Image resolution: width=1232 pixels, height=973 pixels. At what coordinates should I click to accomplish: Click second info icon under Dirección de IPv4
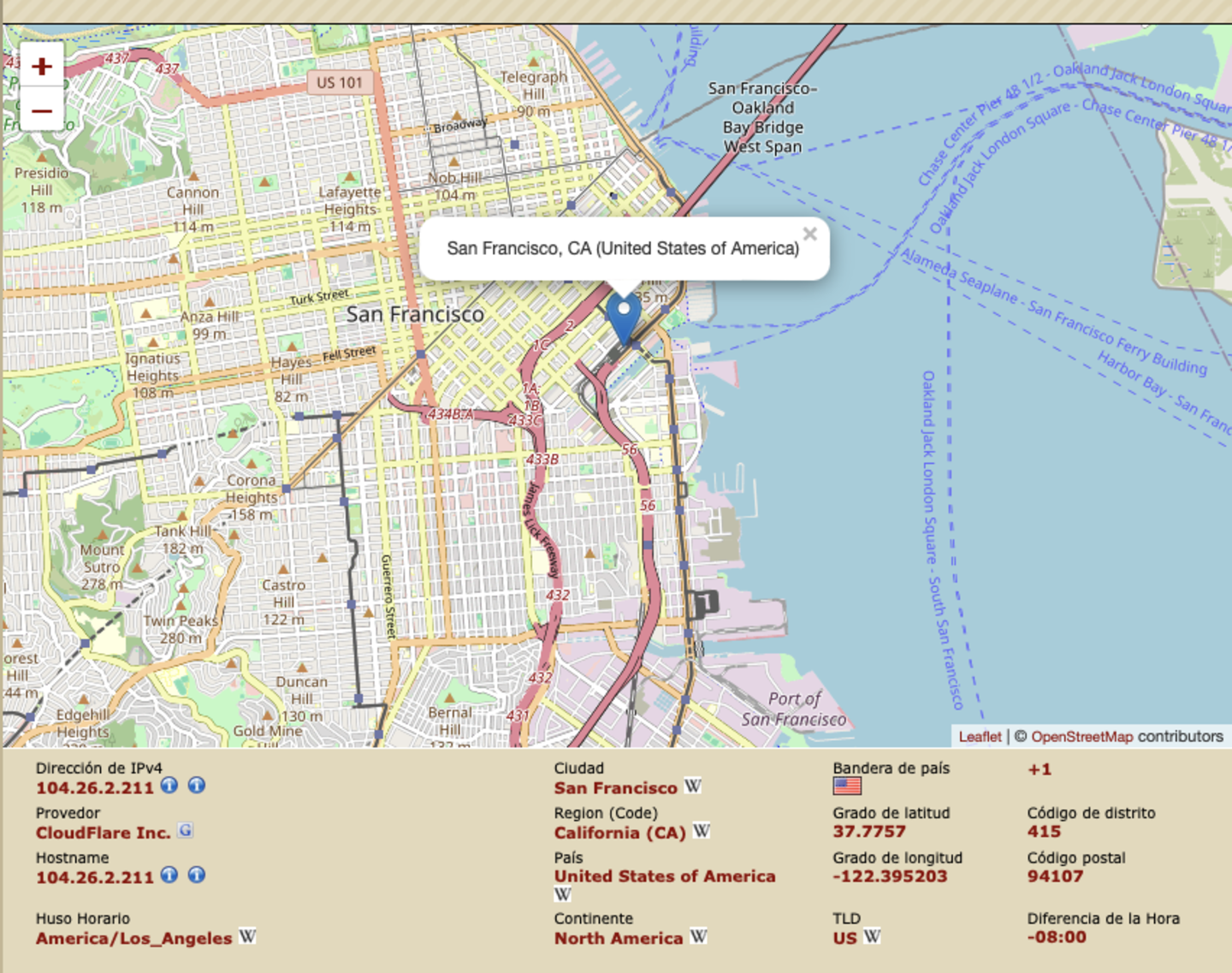[197, 785]
